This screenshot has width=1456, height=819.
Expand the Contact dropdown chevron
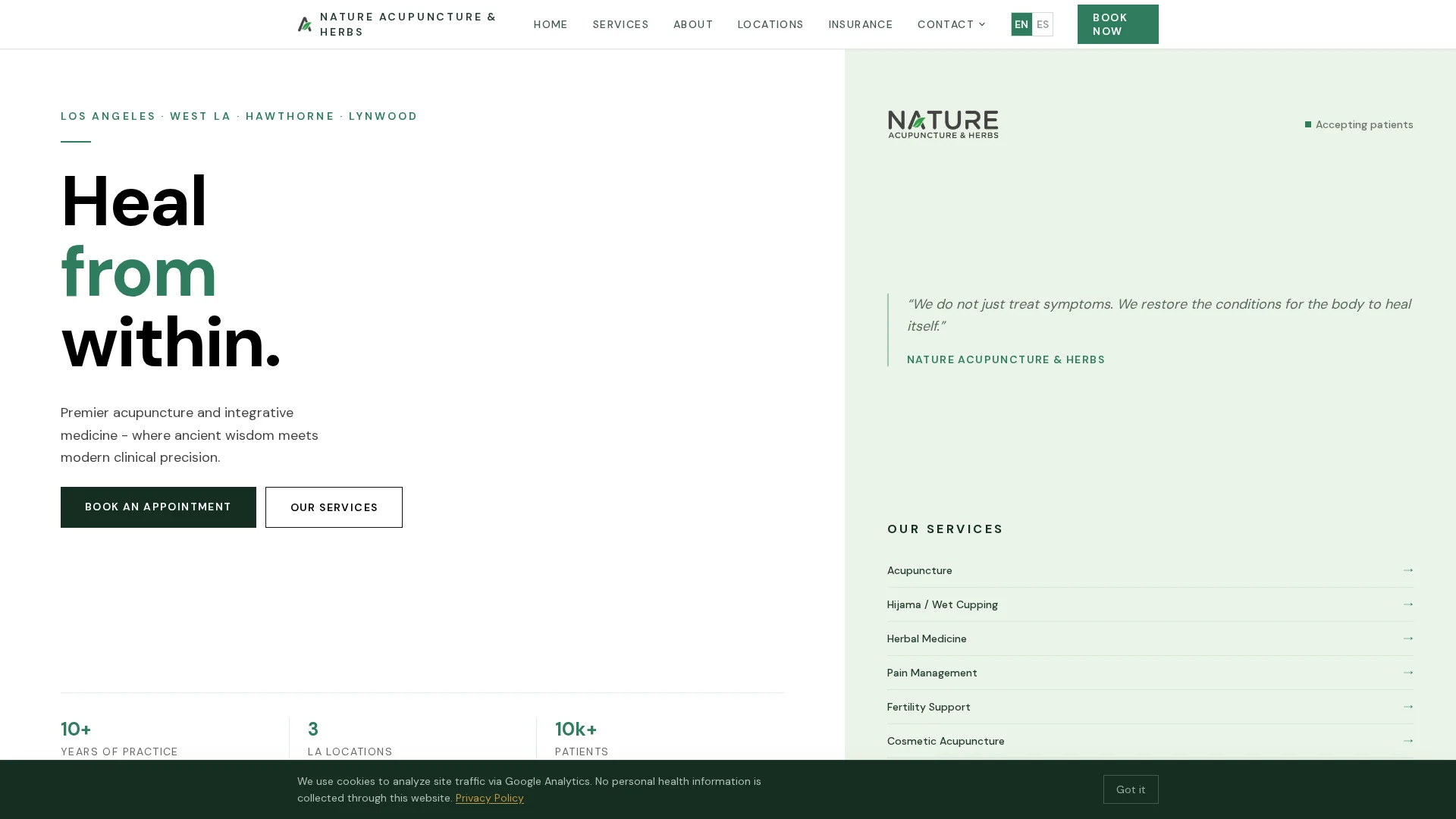click(982, 24)
